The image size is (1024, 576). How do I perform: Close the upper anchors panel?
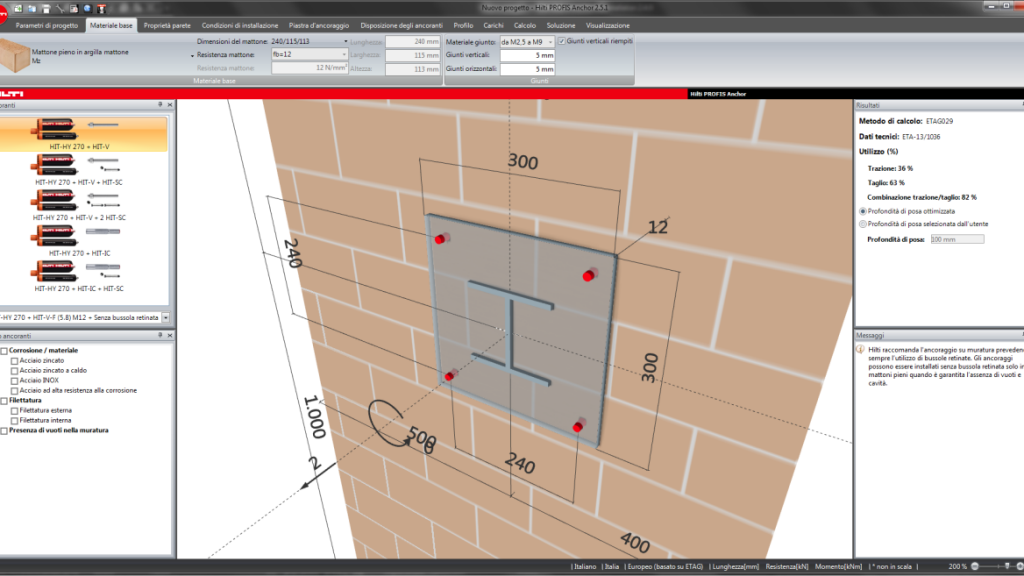(x=170, y=104)
